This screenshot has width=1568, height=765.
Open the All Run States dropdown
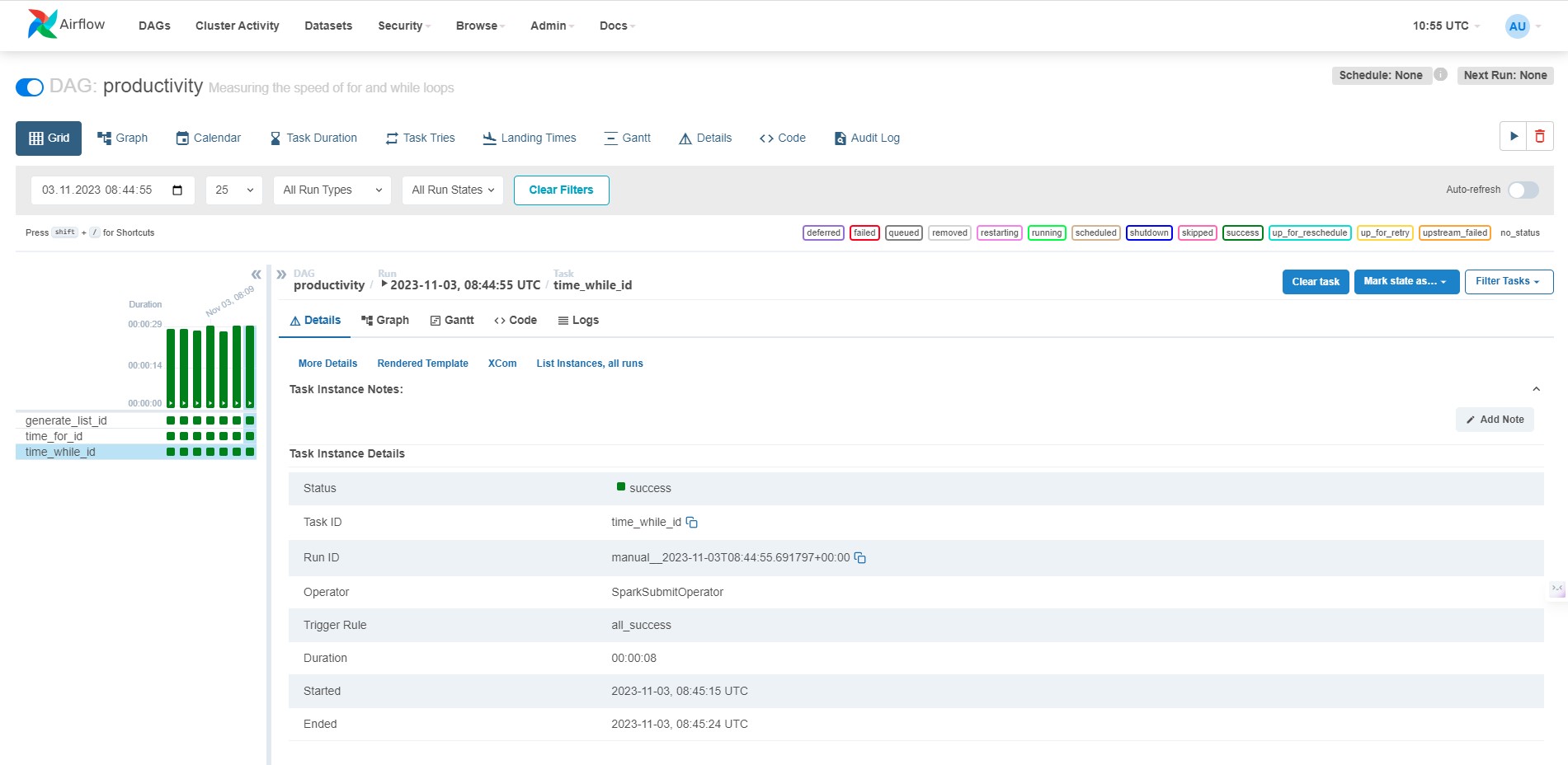tap(453, 190)
